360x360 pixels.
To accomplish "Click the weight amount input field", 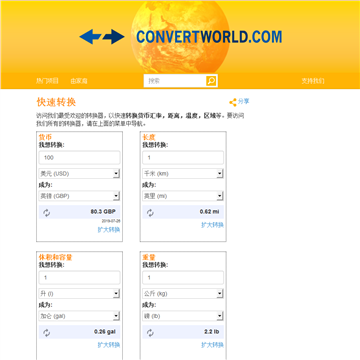I will [183, 278].
